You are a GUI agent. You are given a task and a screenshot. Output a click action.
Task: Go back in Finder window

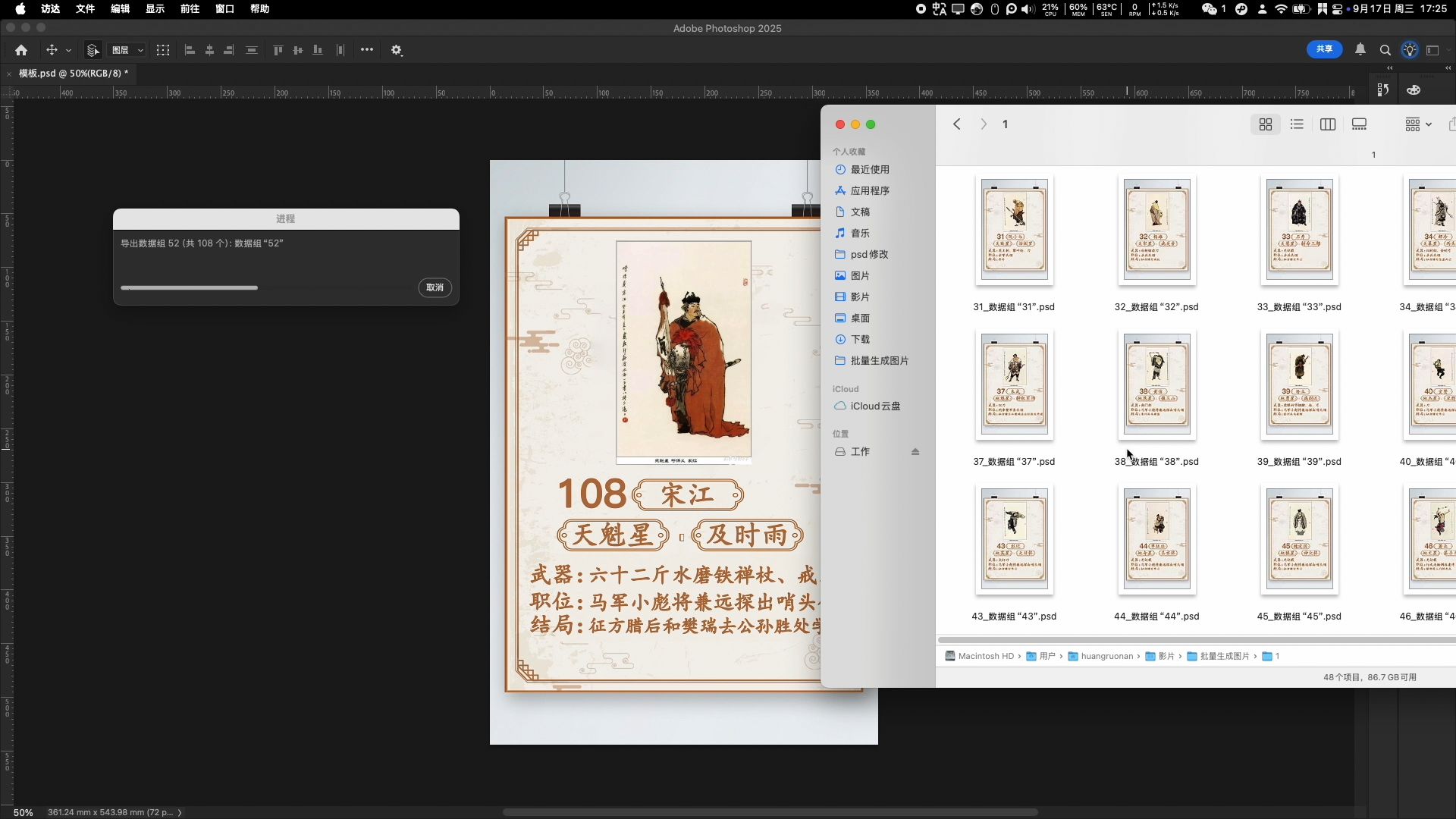(957, 124)
